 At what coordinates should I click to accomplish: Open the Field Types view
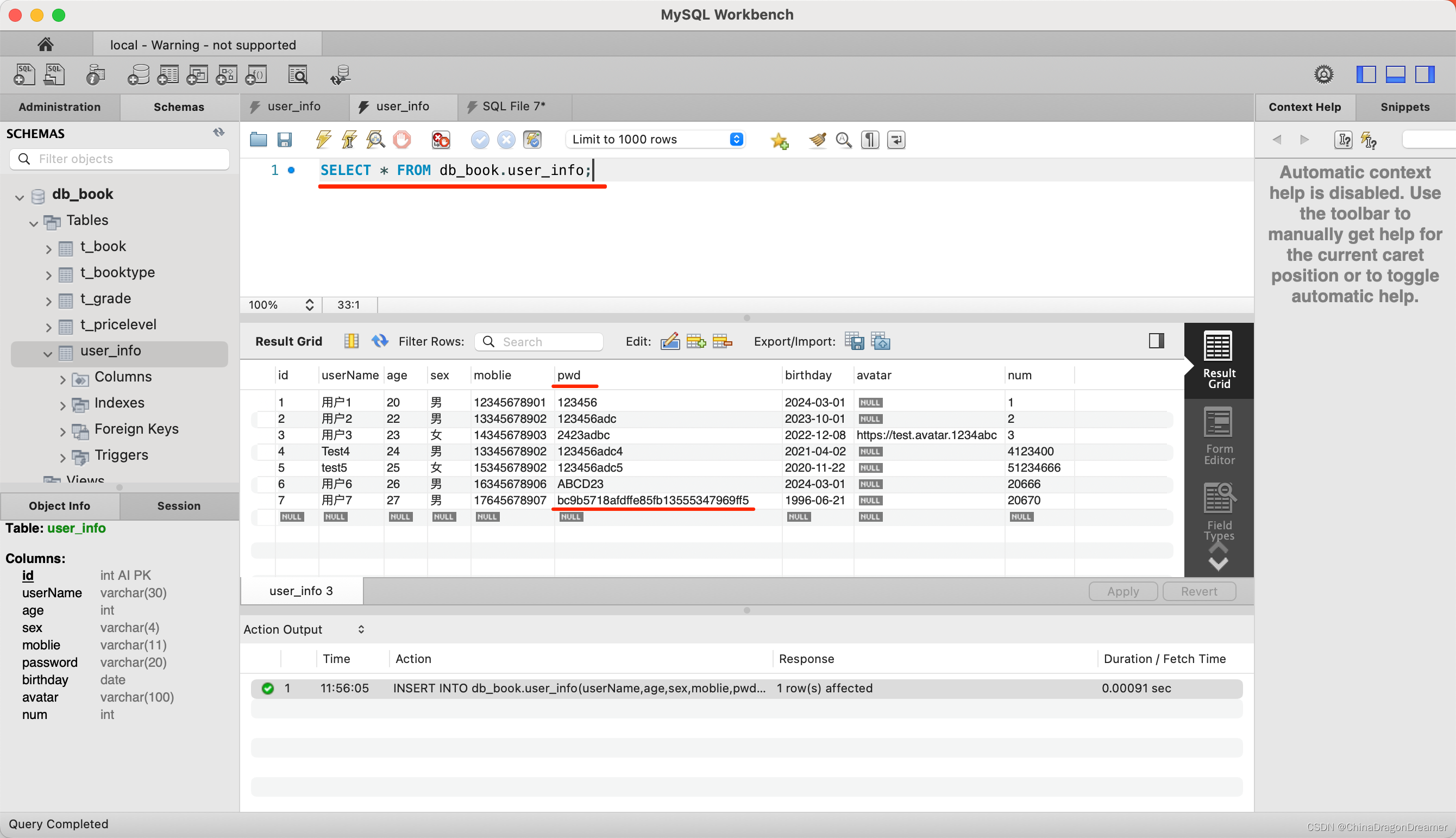point(1219,512)
